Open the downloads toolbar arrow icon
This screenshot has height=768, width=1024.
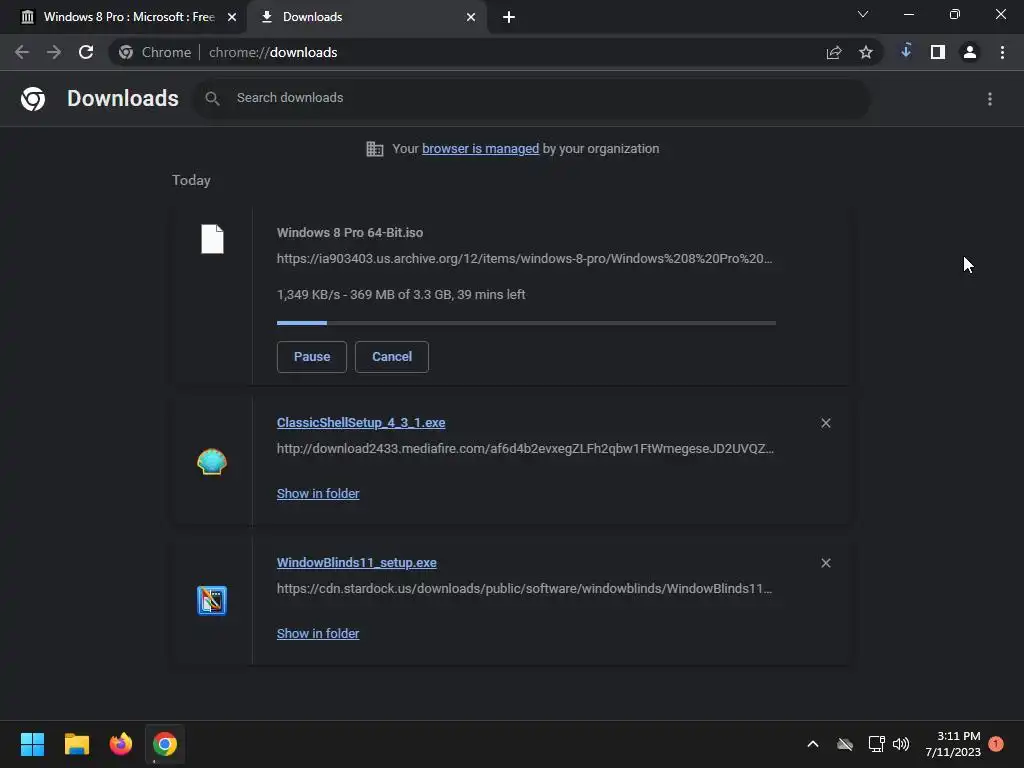pyautogui.click(x=906, y=51)
